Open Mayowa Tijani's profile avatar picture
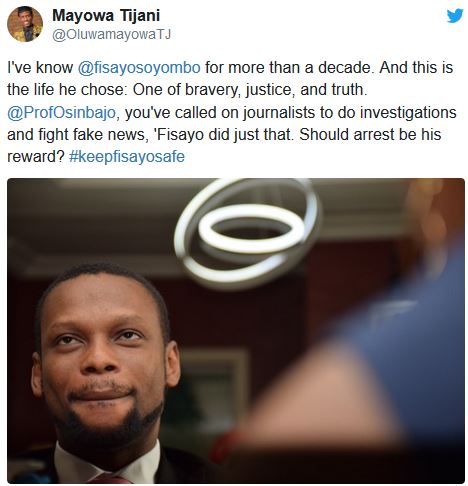468x486 pixels. pos(25,24)
